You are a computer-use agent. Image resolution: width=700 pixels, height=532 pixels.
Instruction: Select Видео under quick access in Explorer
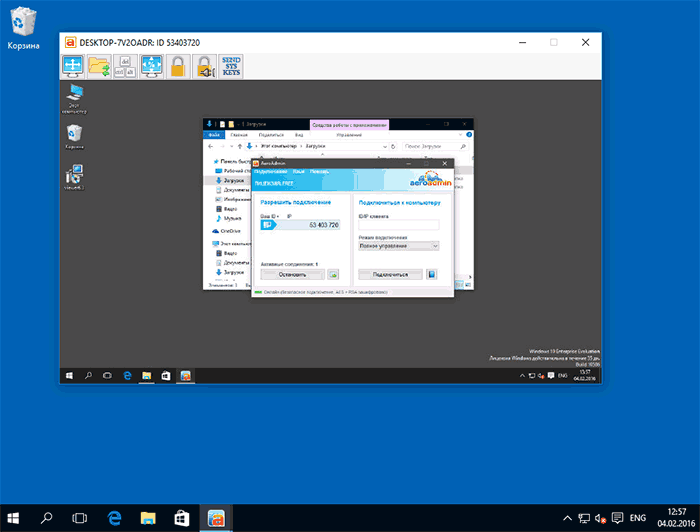tap(227, 209)
